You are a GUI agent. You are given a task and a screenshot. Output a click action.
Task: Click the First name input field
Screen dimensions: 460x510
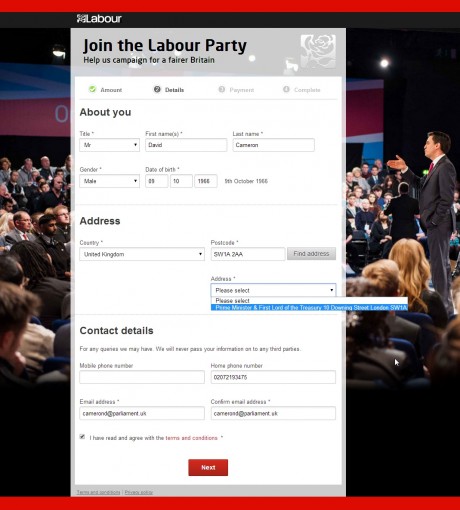click(x=186, y=145)
